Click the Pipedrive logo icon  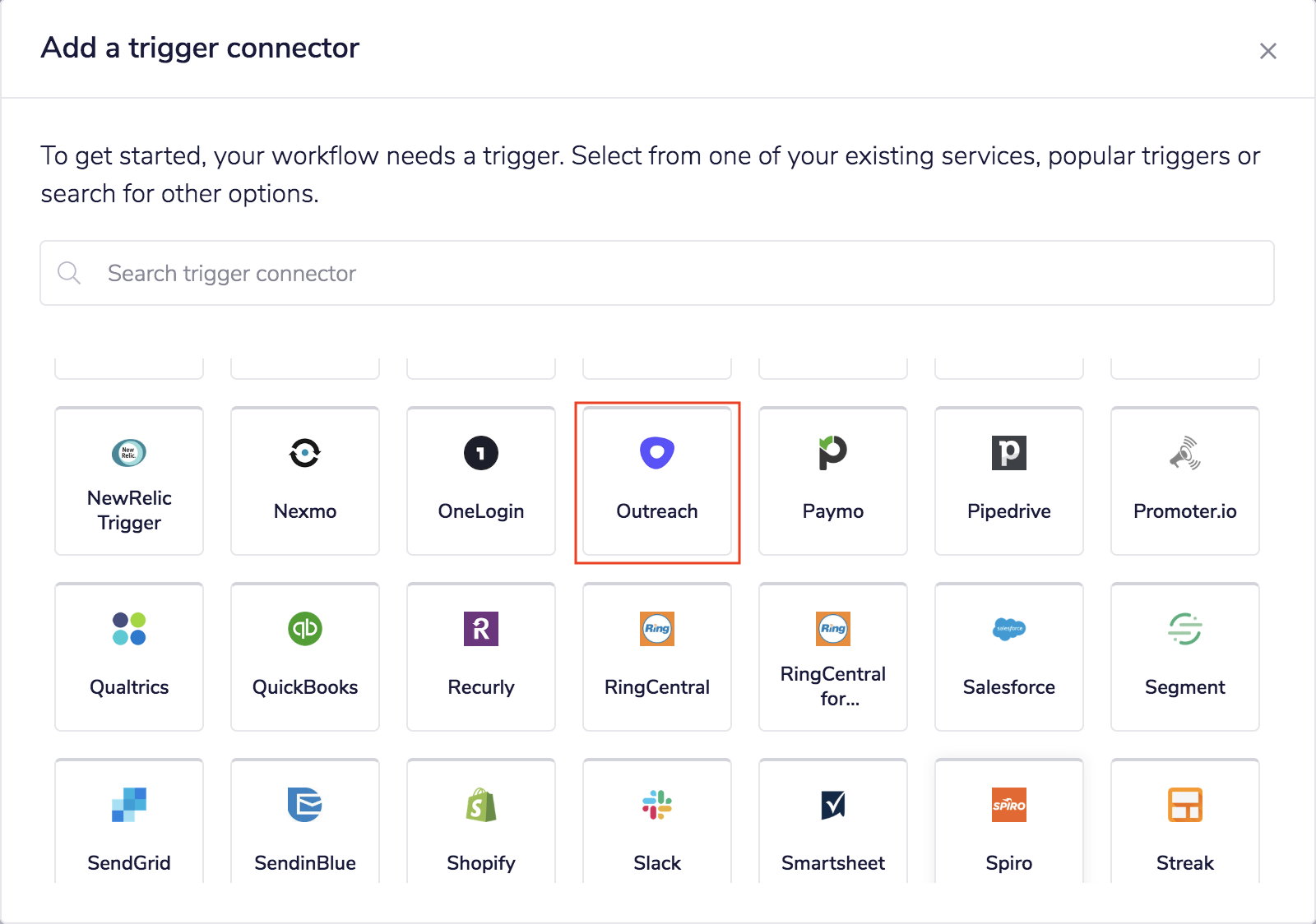pyautogui.click(x=1008, y=453)
